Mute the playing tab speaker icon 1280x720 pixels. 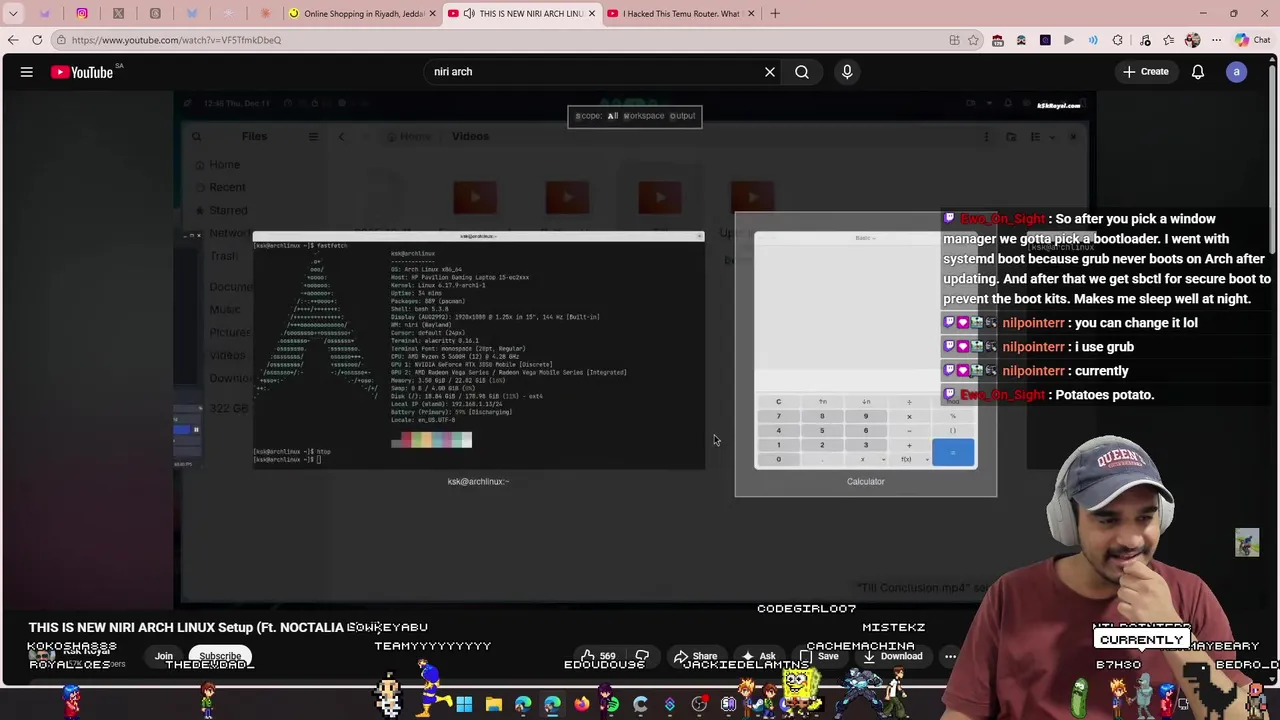coord(469,13)
